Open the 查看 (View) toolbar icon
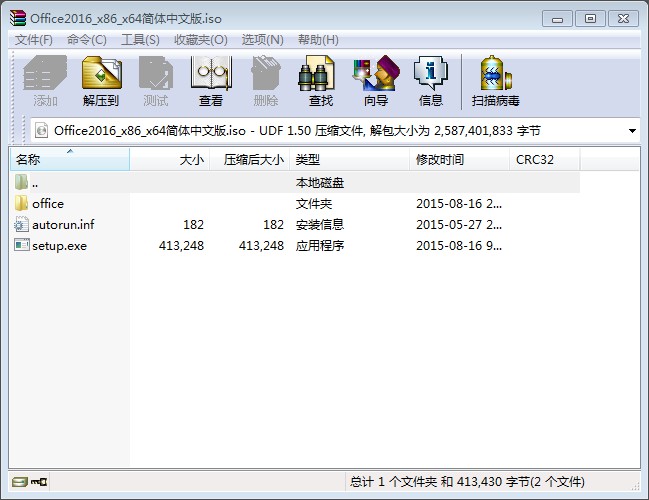 [x=211, y=74]
